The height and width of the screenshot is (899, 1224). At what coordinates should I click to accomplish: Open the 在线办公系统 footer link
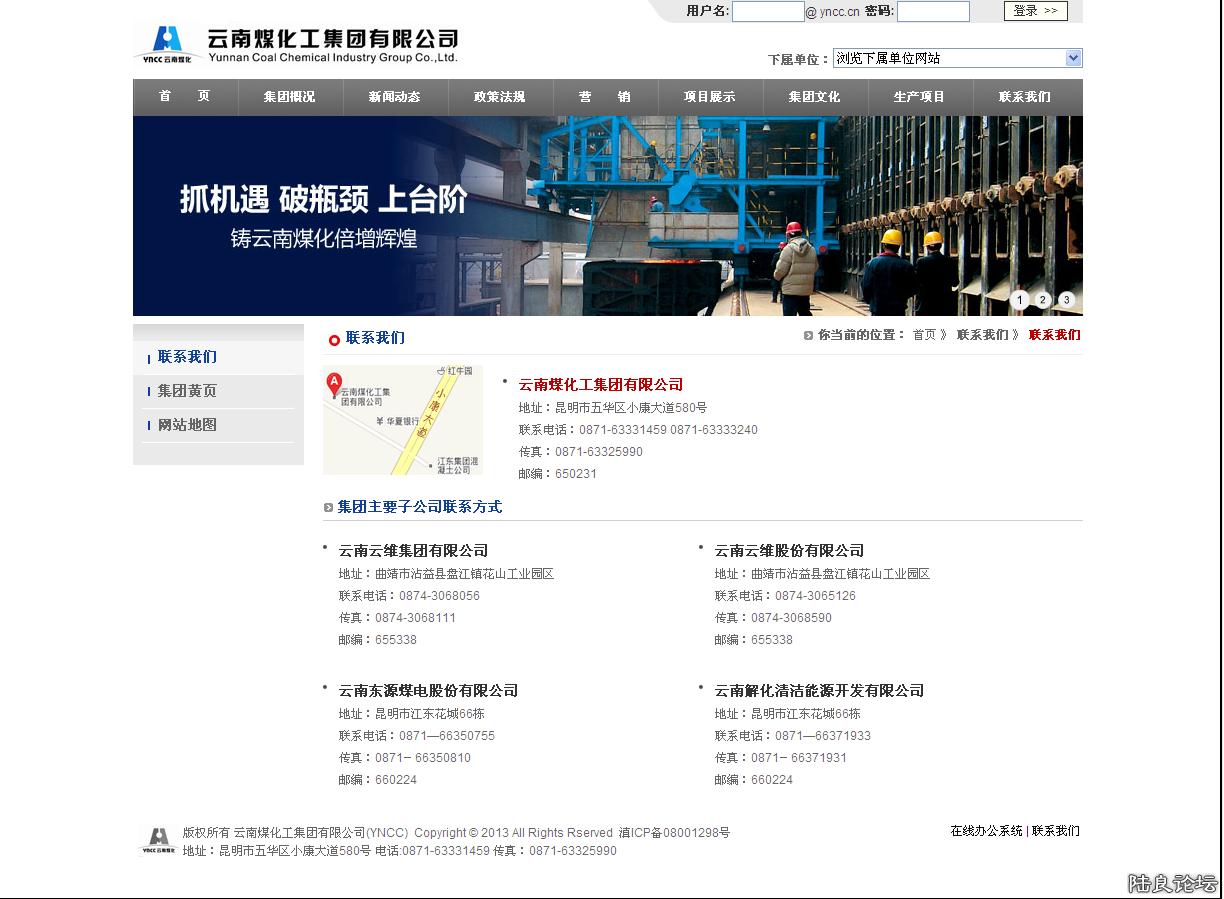(x=986, y=831)
